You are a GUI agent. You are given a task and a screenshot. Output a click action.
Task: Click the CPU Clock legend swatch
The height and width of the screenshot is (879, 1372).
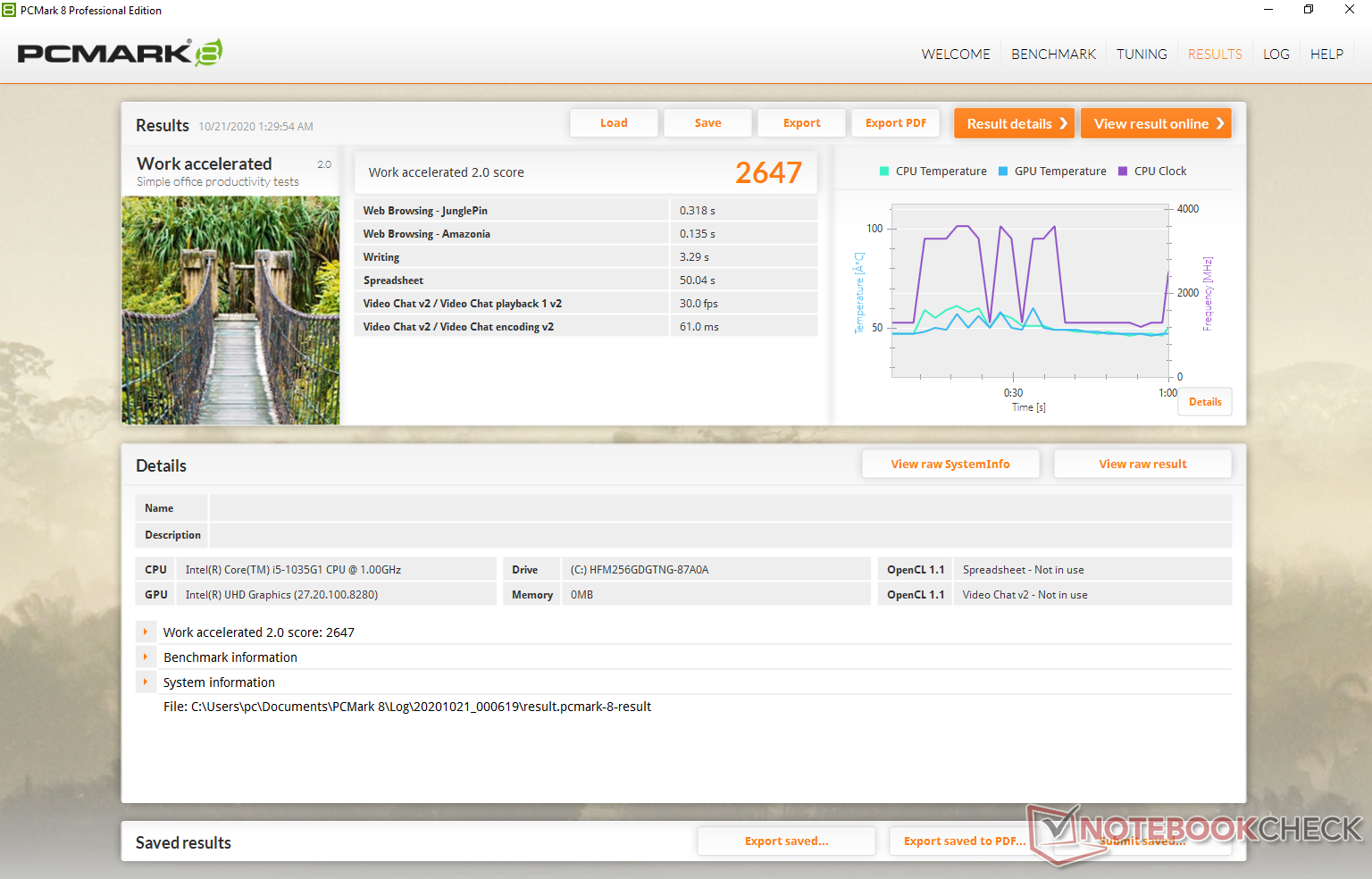pyautogui.click(x=1123, y=172)
